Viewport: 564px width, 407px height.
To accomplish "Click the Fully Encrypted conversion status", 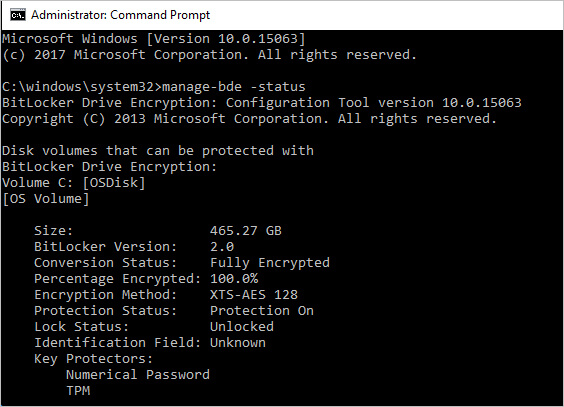I will coord(270,263).
